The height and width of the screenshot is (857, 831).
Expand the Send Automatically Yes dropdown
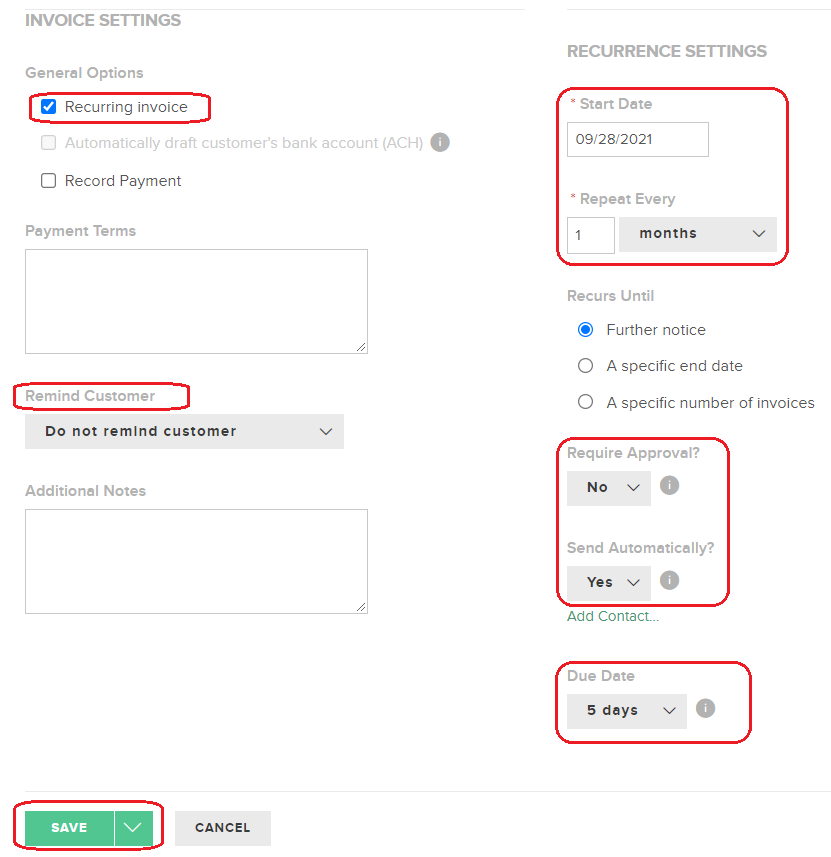pyautogui.click(x=608, y=583)
